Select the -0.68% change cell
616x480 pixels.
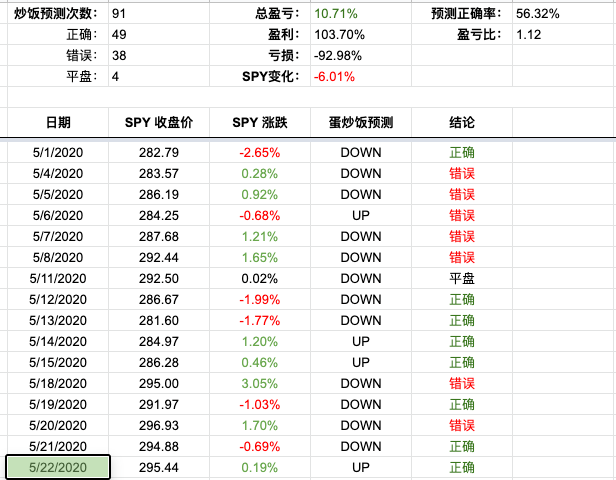(260, 215)
